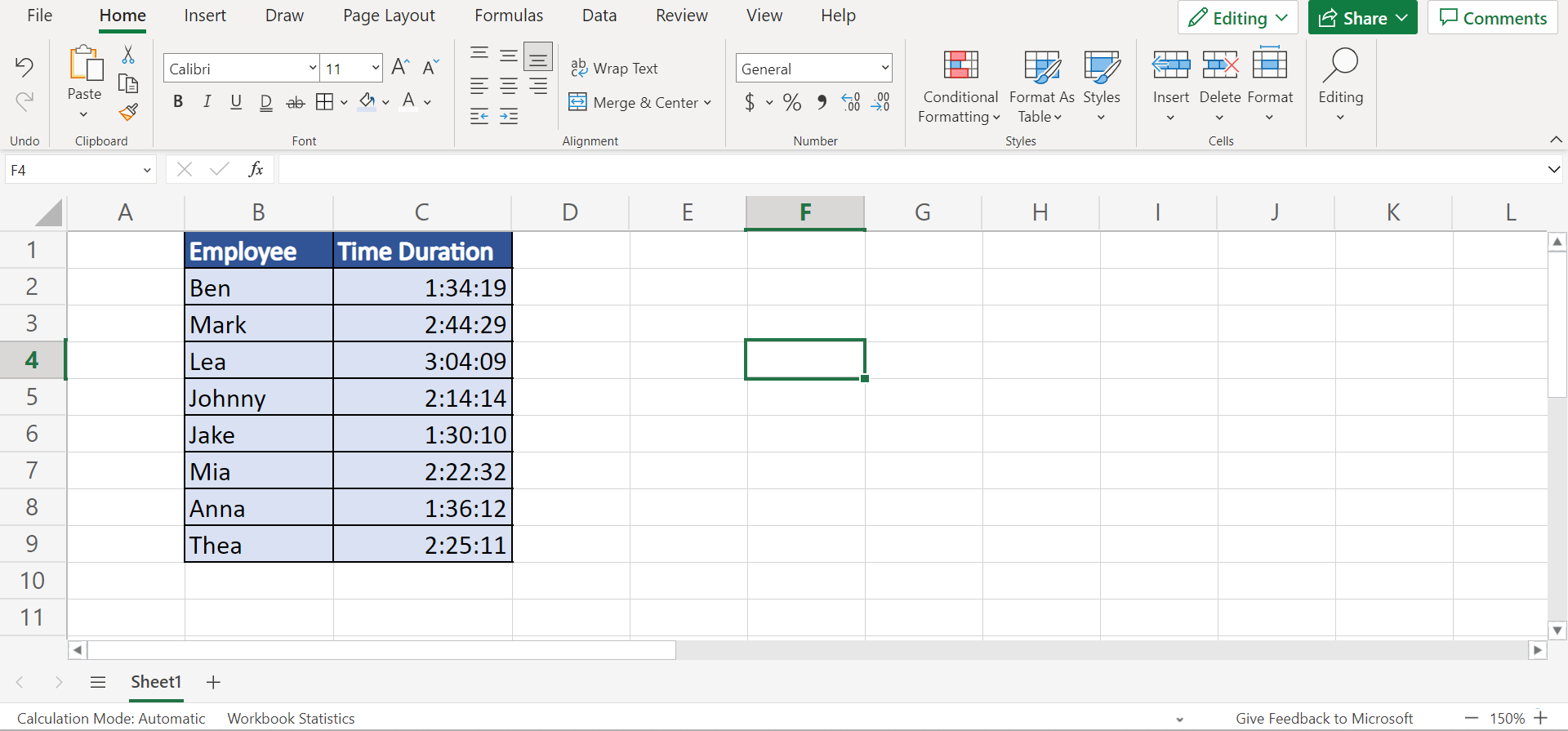Click the Increase Font Size icon
This screenshot has height=731, width=1568.
pyautogui.click(x=400, y=68)
